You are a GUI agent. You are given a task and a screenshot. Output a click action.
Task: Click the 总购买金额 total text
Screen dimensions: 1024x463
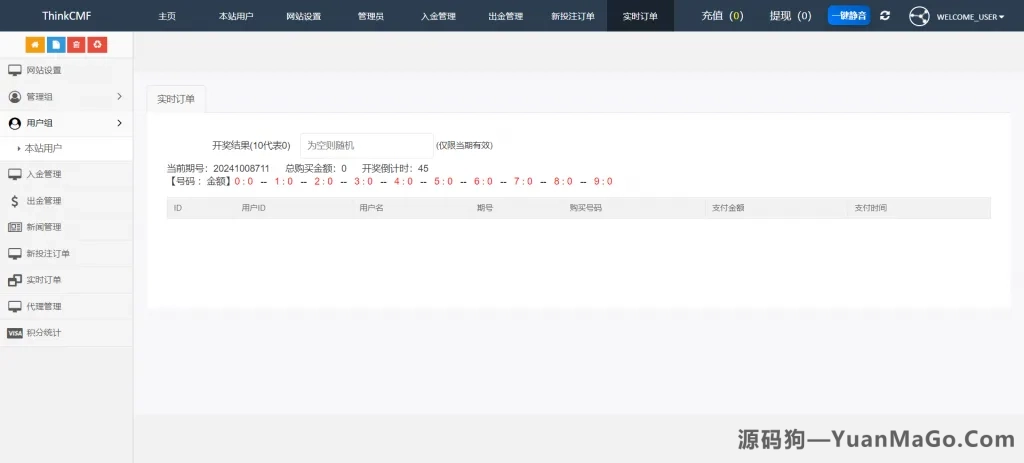point(316,168)
